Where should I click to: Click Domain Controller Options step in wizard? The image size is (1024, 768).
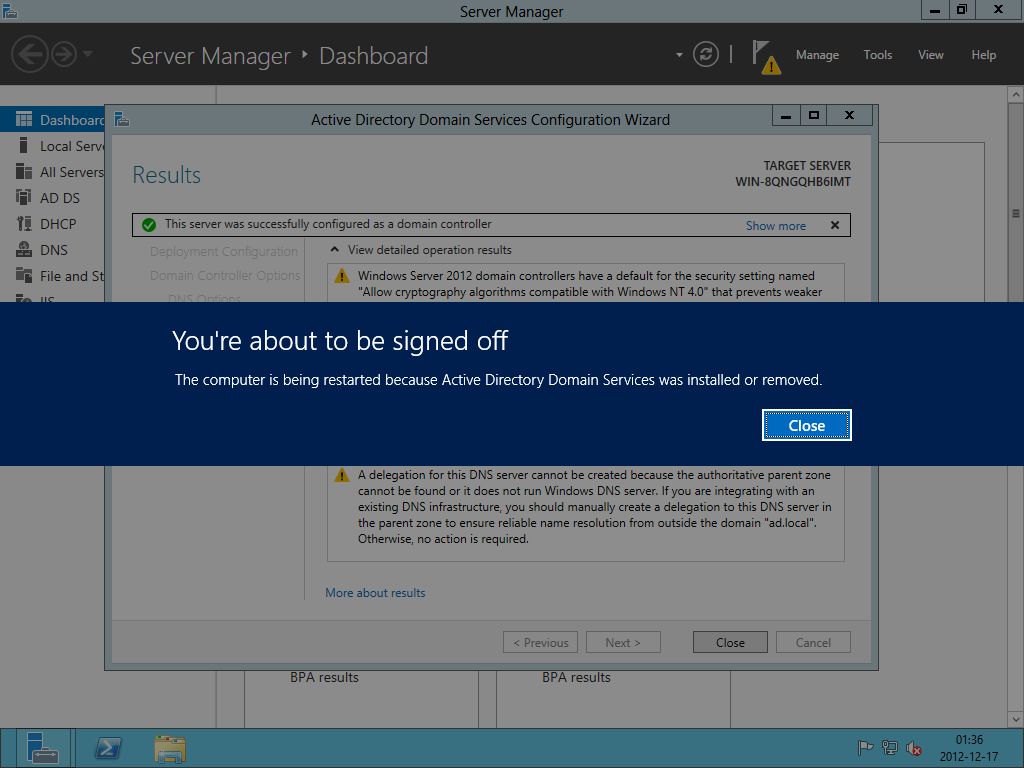coord(225,276)
